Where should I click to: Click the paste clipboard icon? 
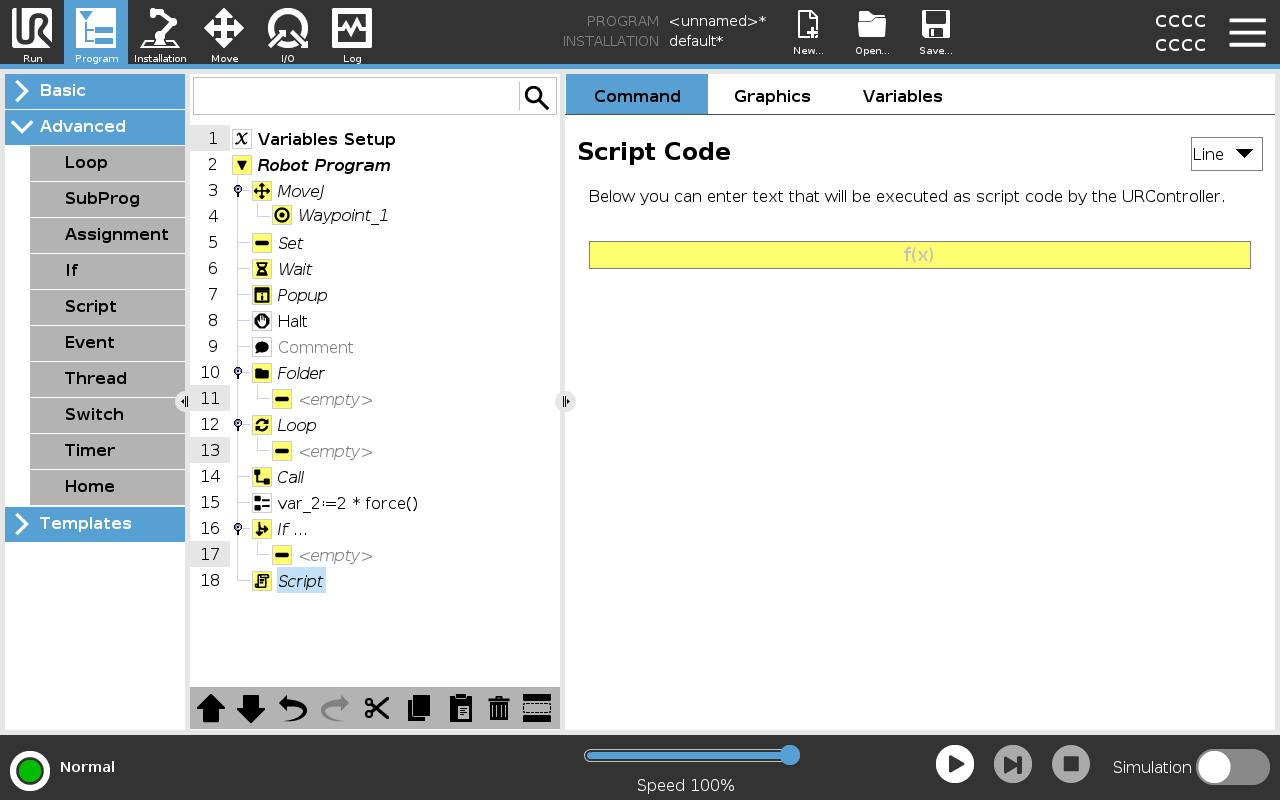click(x=460, y=708)
